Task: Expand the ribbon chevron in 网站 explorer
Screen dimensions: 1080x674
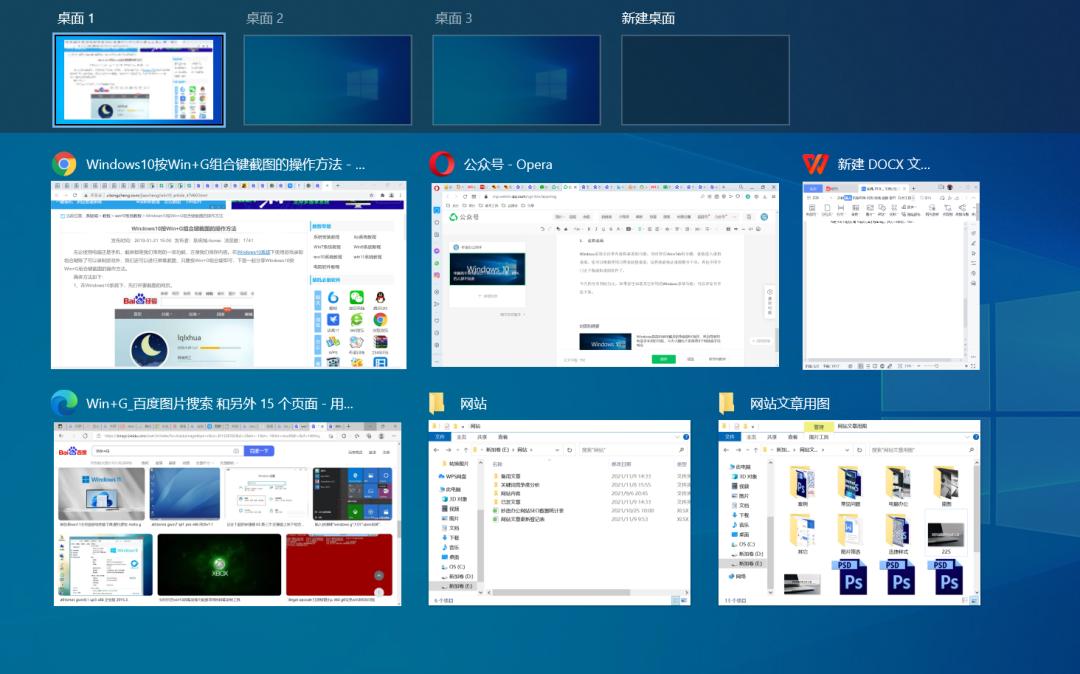Action: [x=676, y=437]
